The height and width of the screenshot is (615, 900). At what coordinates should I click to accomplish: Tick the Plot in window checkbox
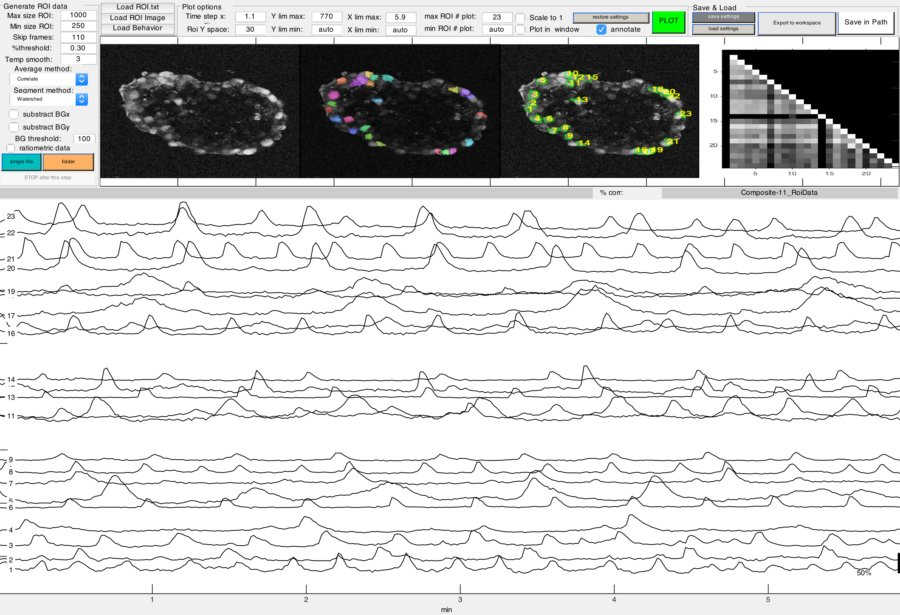(520, 29)
